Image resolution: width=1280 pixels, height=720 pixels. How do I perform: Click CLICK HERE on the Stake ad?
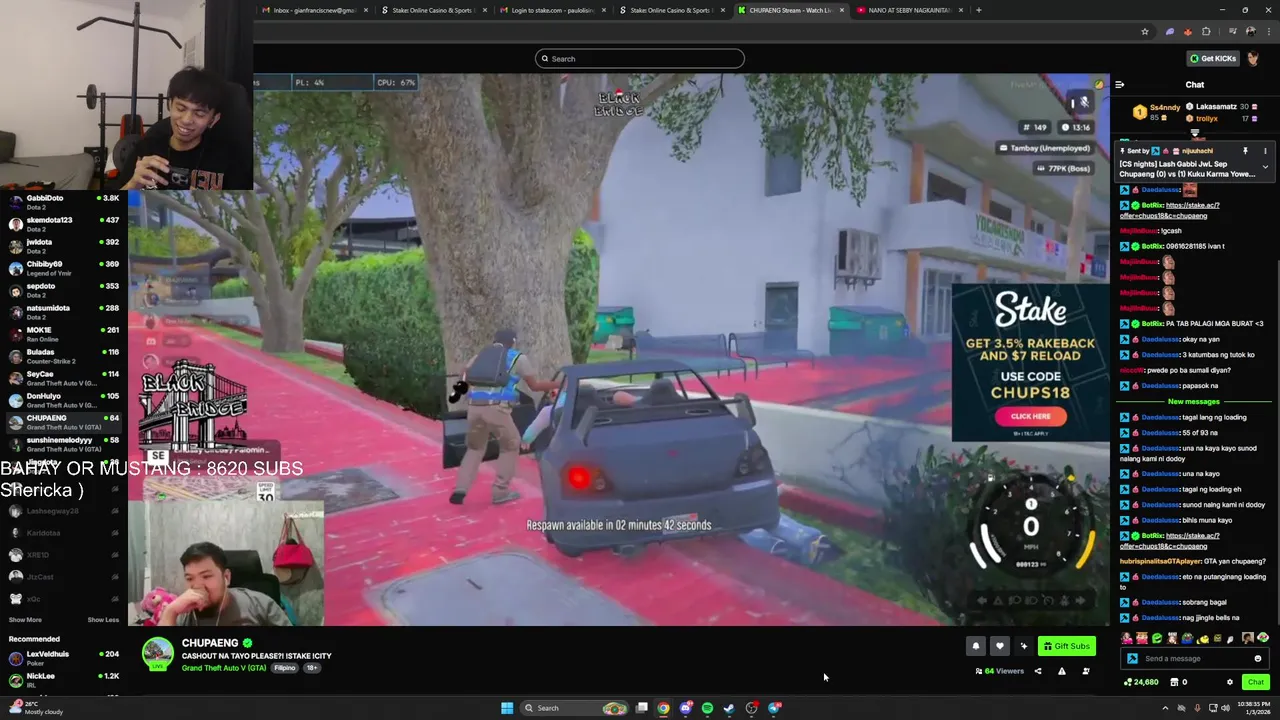pyautogui.click(x=1030, y=416)
